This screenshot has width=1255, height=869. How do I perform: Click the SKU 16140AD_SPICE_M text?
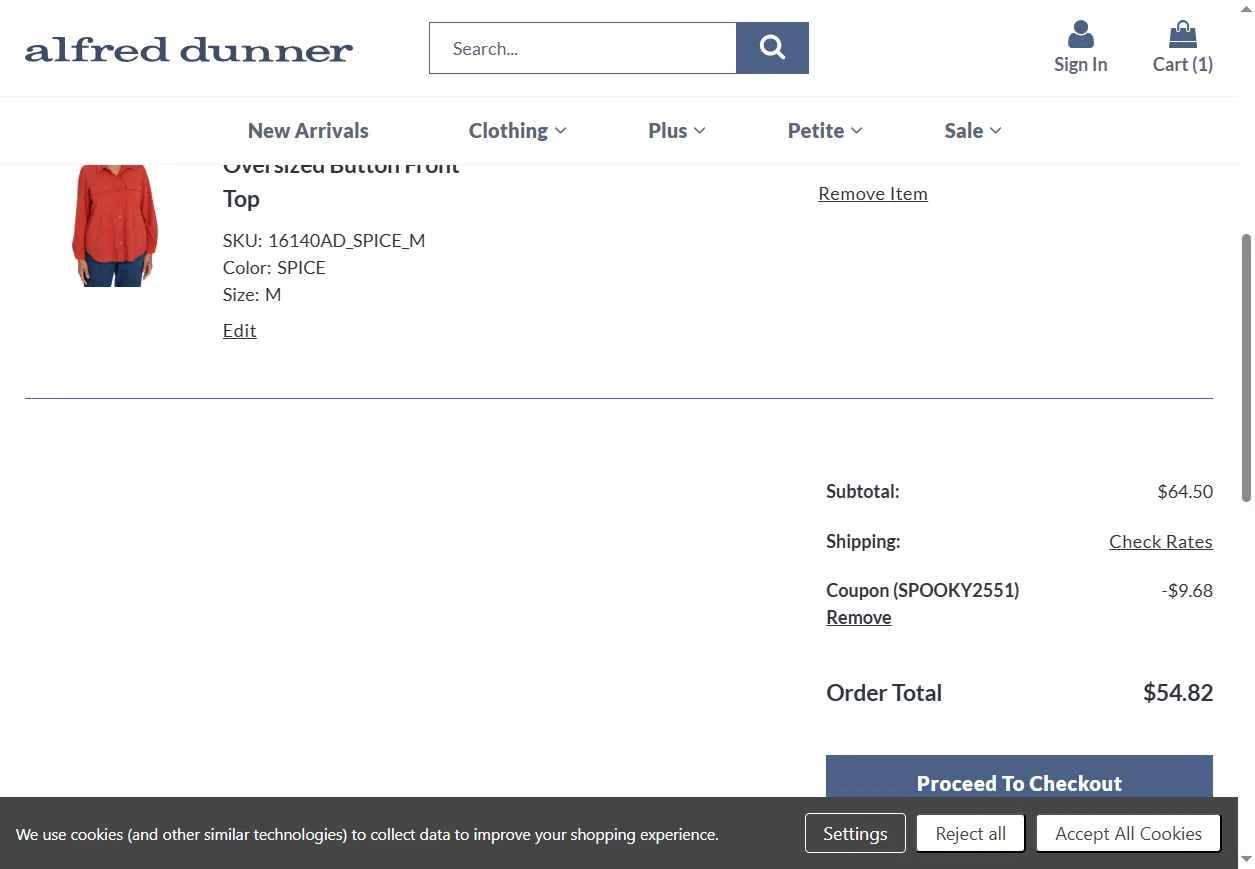point(324,240)
